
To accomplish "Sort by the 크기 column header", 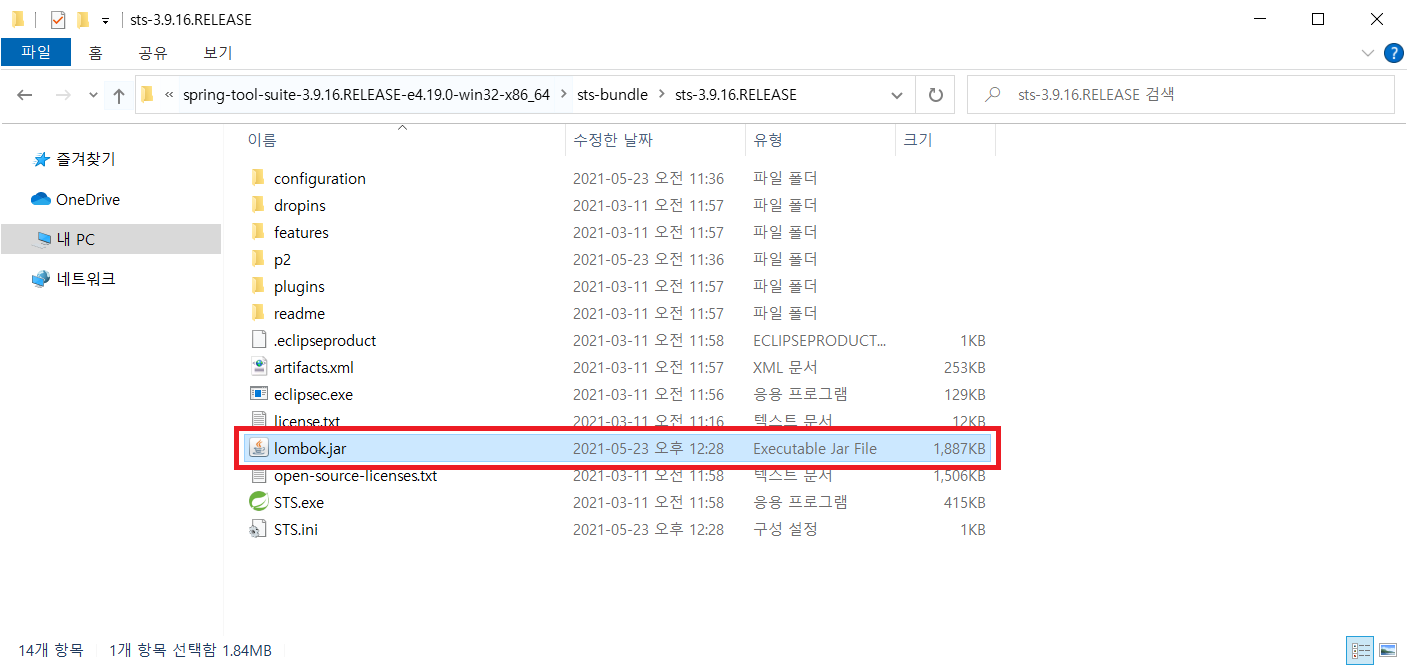I will click(x=917, y=140).
